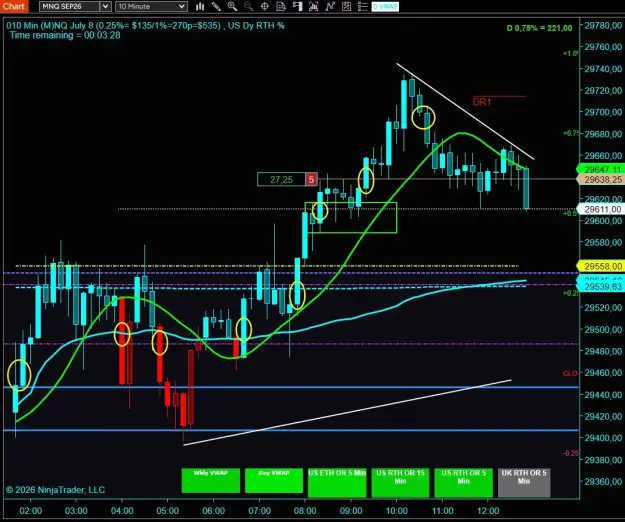Open the bar type chart style icon
The width and height of the screenshot is (625, 522).
coord(200,6)
